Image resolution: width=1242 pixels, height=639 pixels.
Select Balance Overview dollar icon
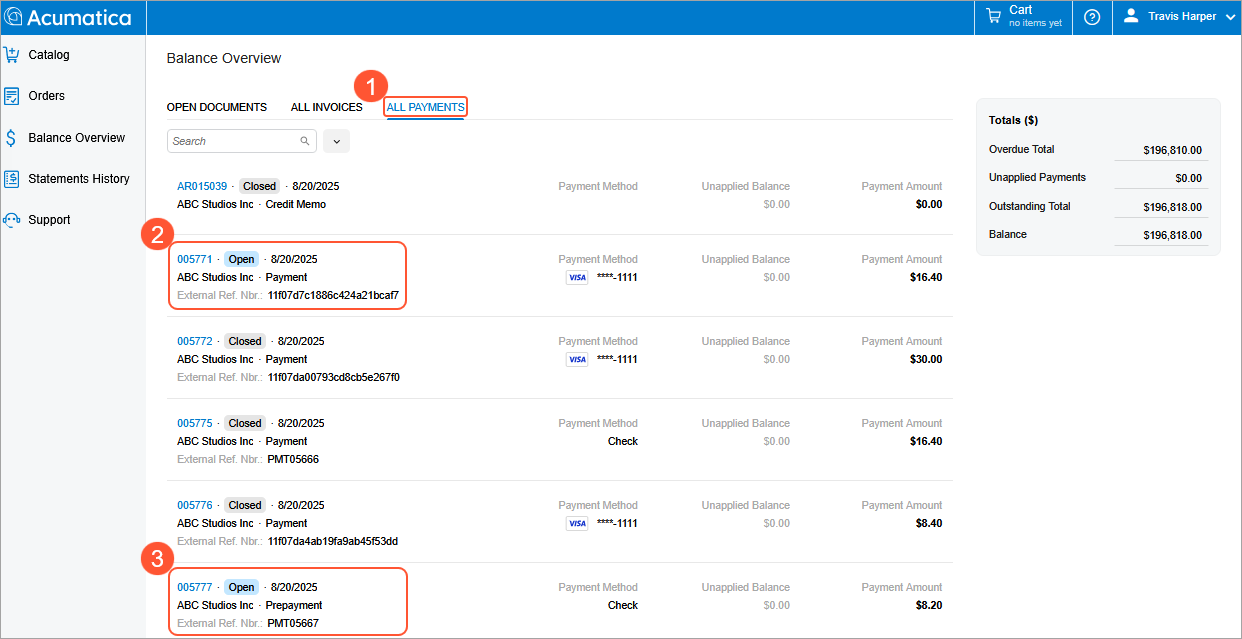pyautogui.click(x=11, y=138)
